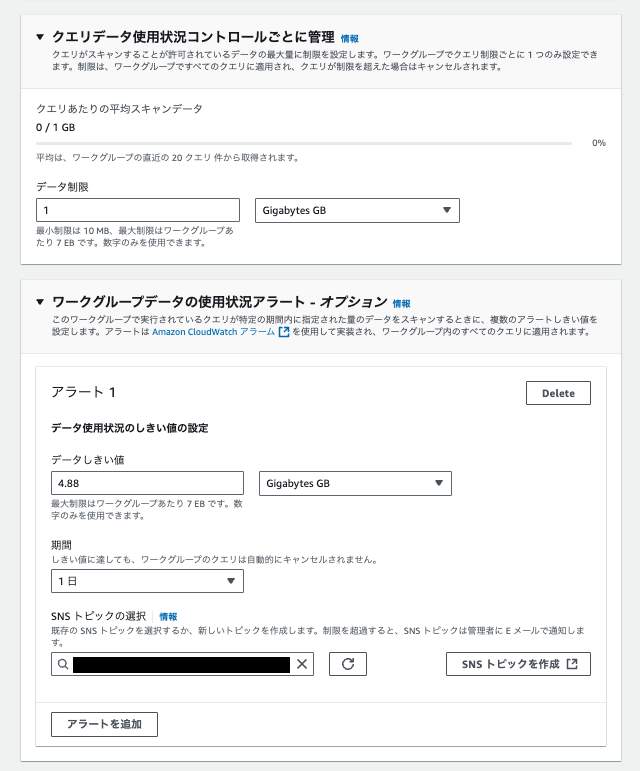Image resolution: width=640 pixels, height=771 pixels.
Task: Click the アラート 1 heading text
Action: click(x=83, y=392)
